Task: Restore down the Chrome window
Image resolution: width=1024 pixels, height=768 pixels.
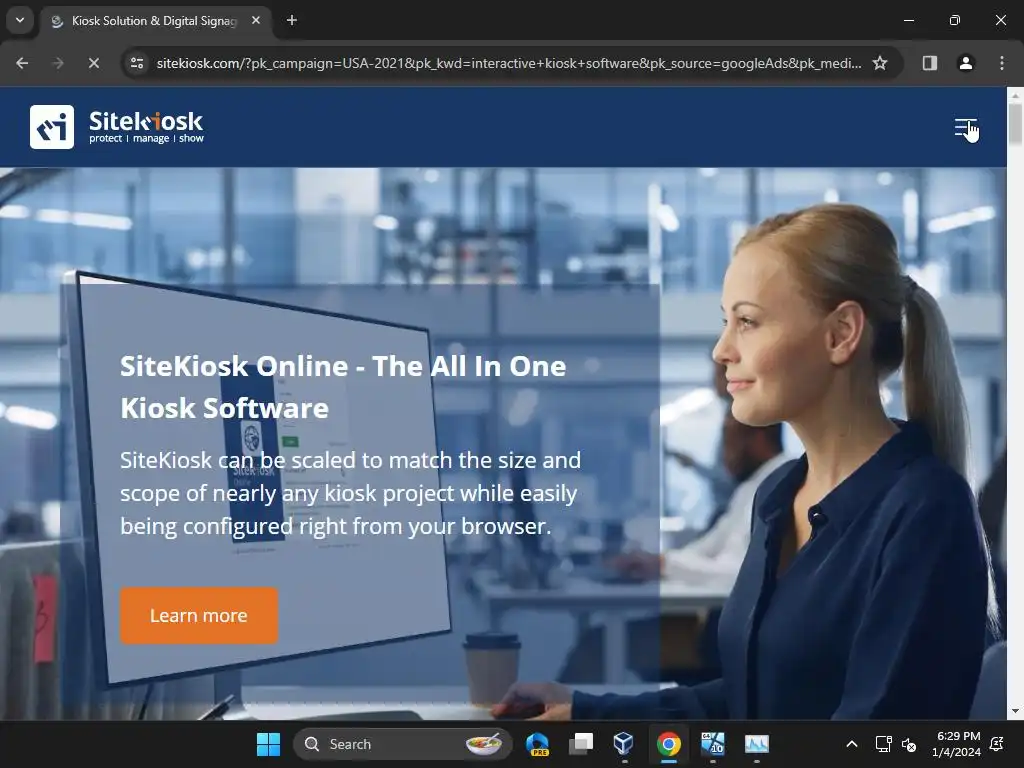Action: pyautogui.click(x=955, y=20)
